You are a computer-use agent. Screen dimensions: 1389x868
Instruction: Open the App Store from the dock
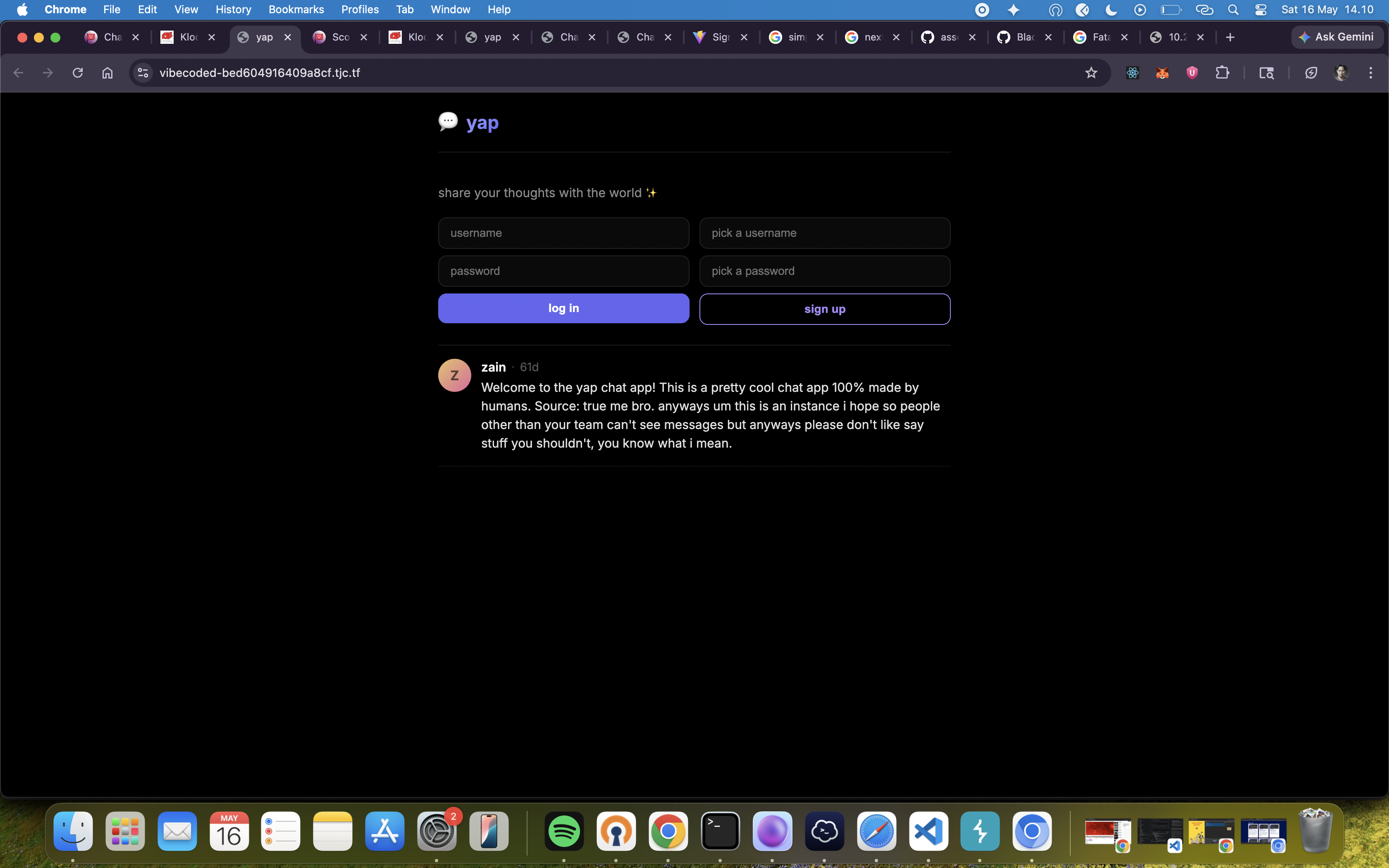coord(384,831)
